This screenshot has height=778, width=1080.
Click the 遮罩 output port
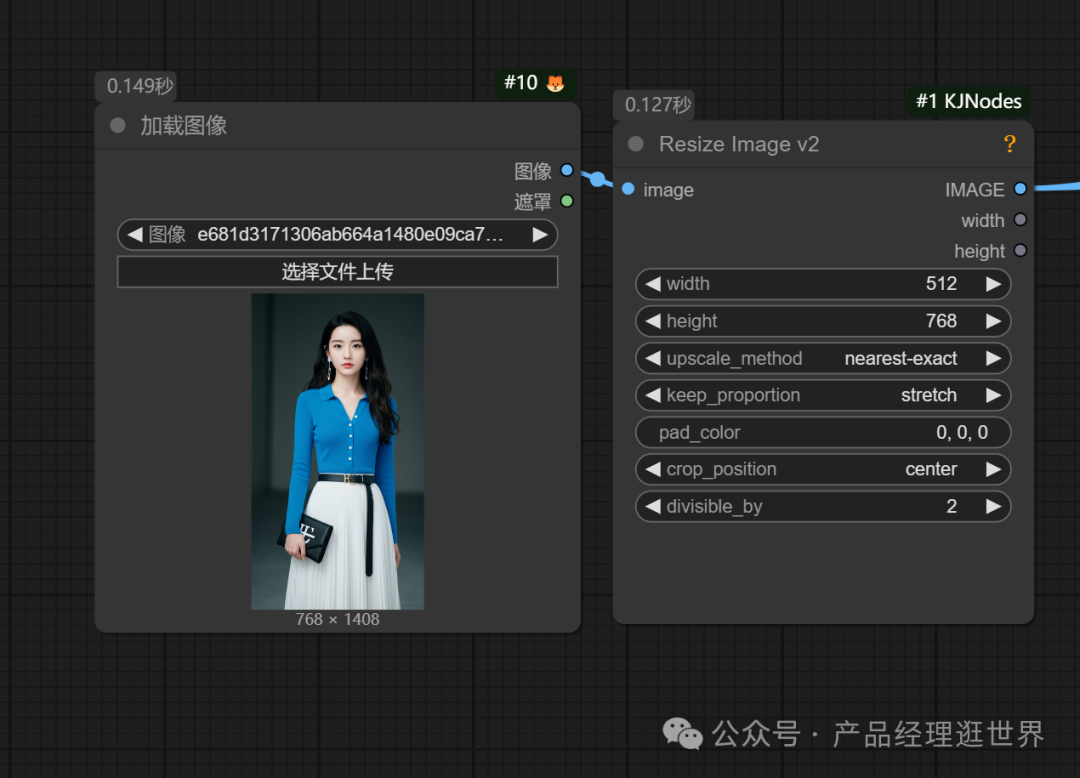click(x=567, y=201)
